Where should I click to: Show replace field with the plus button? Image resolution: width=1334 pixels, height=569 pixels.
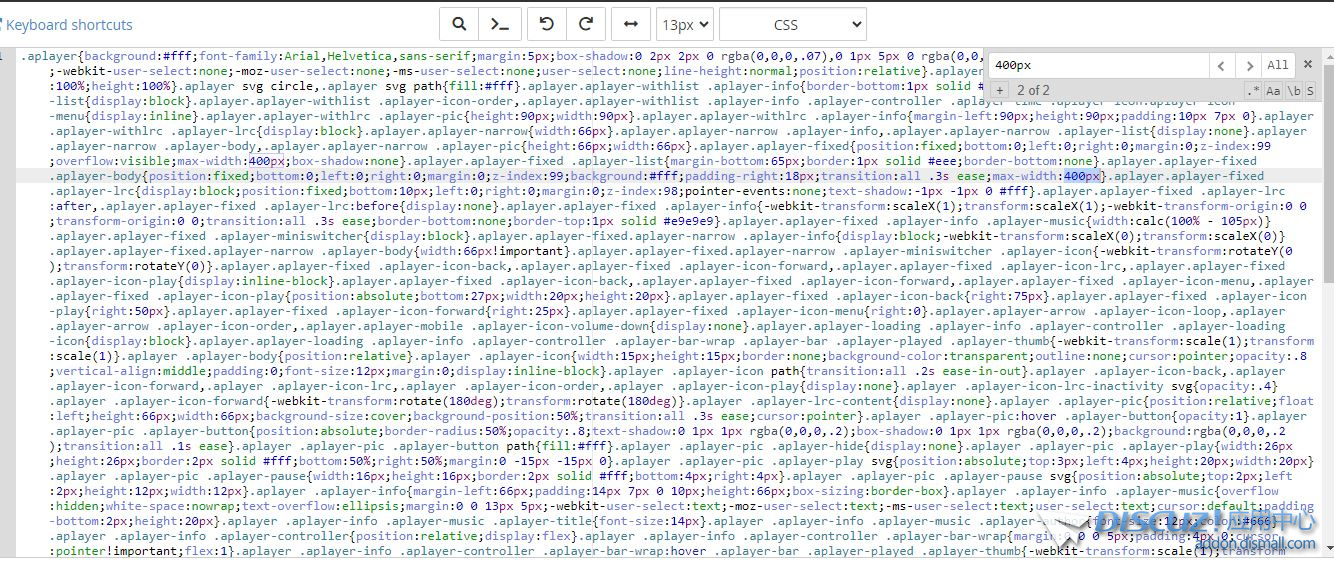pyautogui.click(x=999, y=91)
